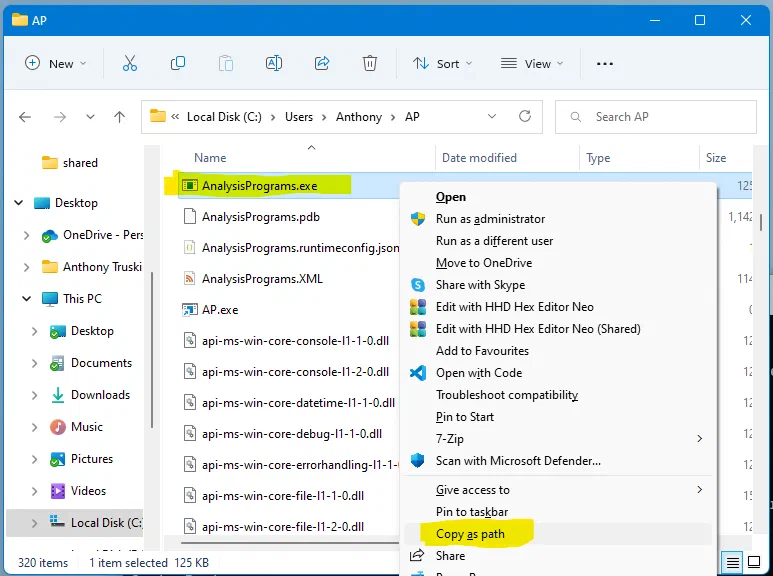
Task: Click the Skype icon in context menu
Action: [x=418, y=285]
